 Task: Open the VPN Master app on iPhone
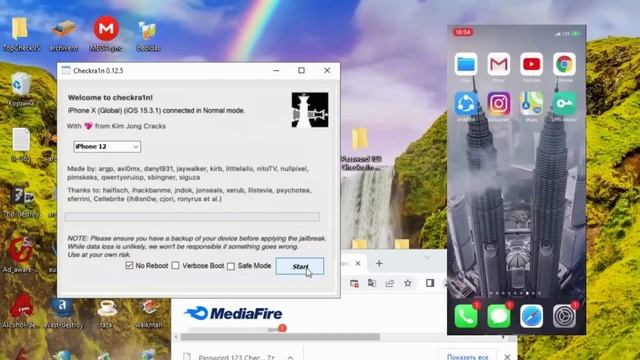[564, 103]
